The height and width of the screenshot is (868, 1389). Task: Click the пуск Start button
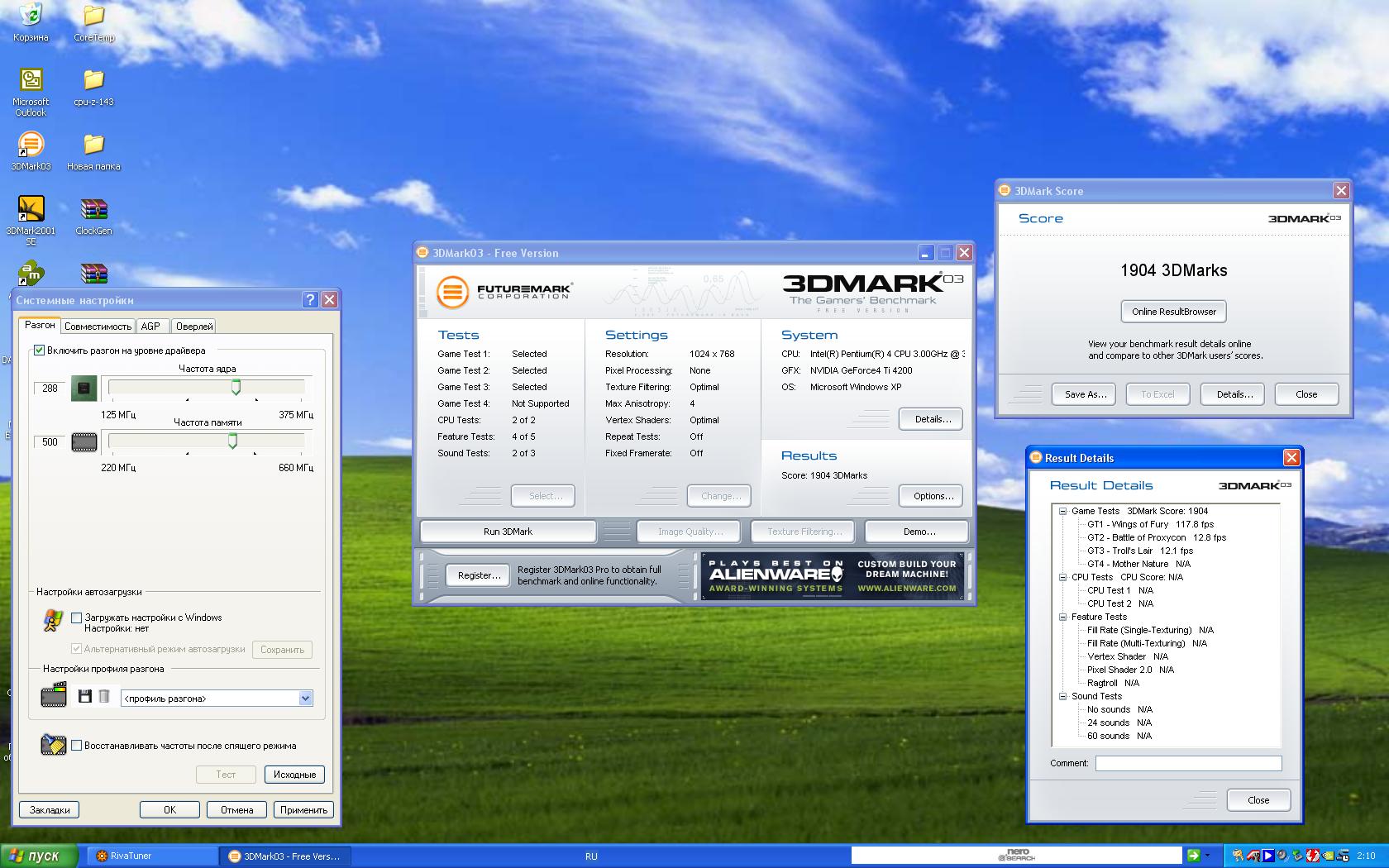point(39,856)
